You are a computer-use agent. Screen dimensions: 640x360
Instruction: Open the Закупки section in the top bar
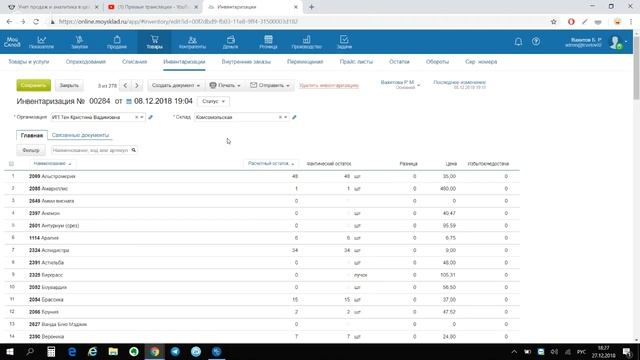(x=79, y=42)
